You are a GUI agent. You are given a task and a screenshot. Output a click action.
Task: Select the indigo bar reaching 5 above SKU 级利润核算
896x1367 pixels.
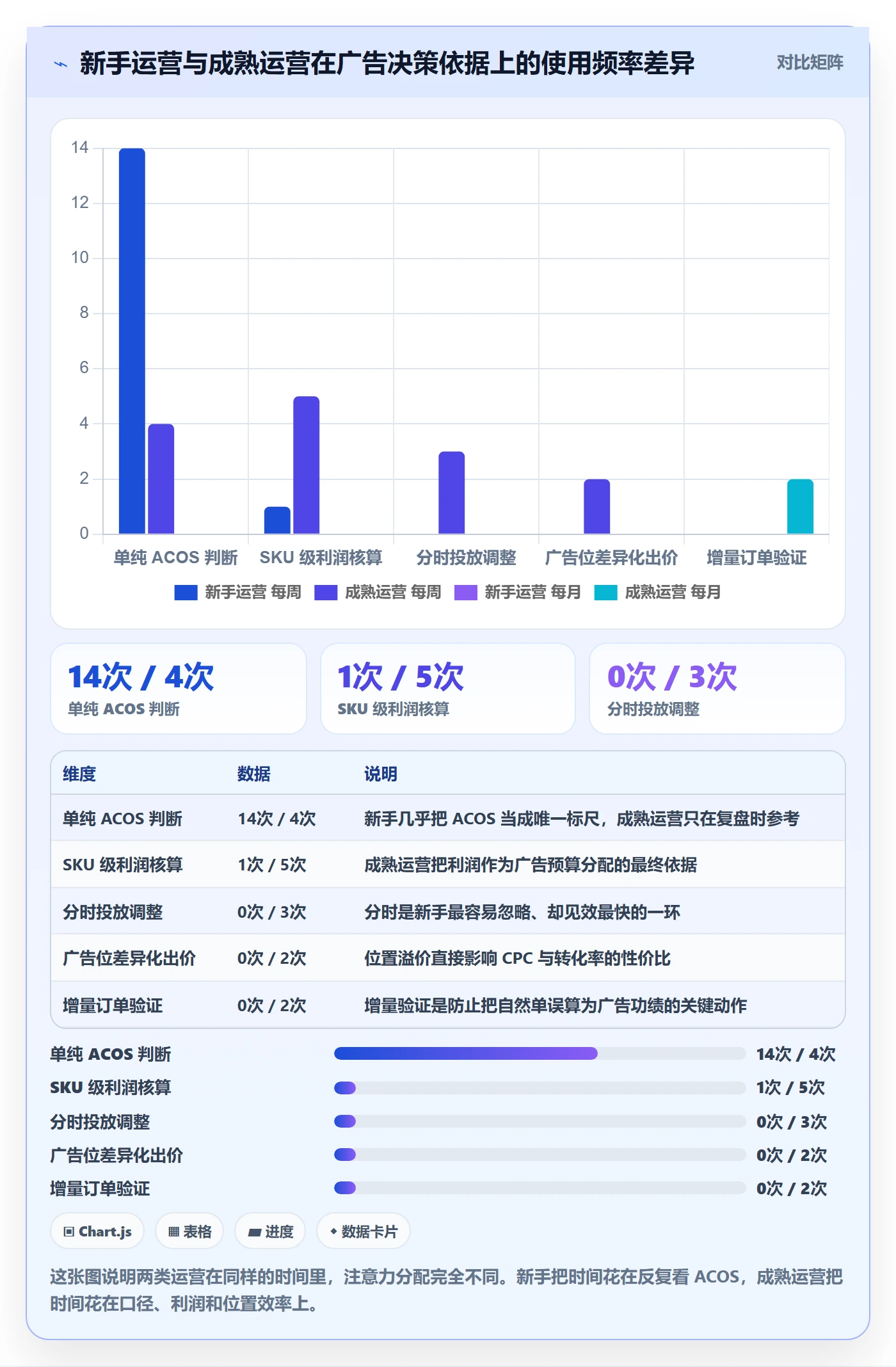click(x=306, y=465)
